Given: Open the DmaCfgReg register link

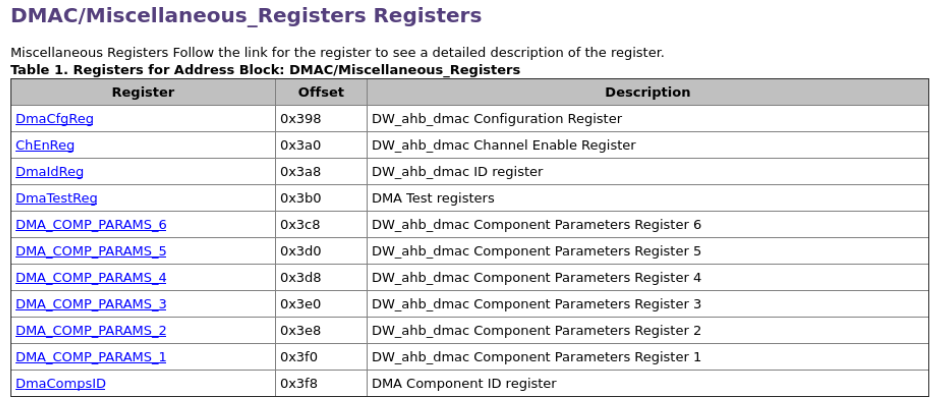Looking at the screenshot, I should pos(54,119).
